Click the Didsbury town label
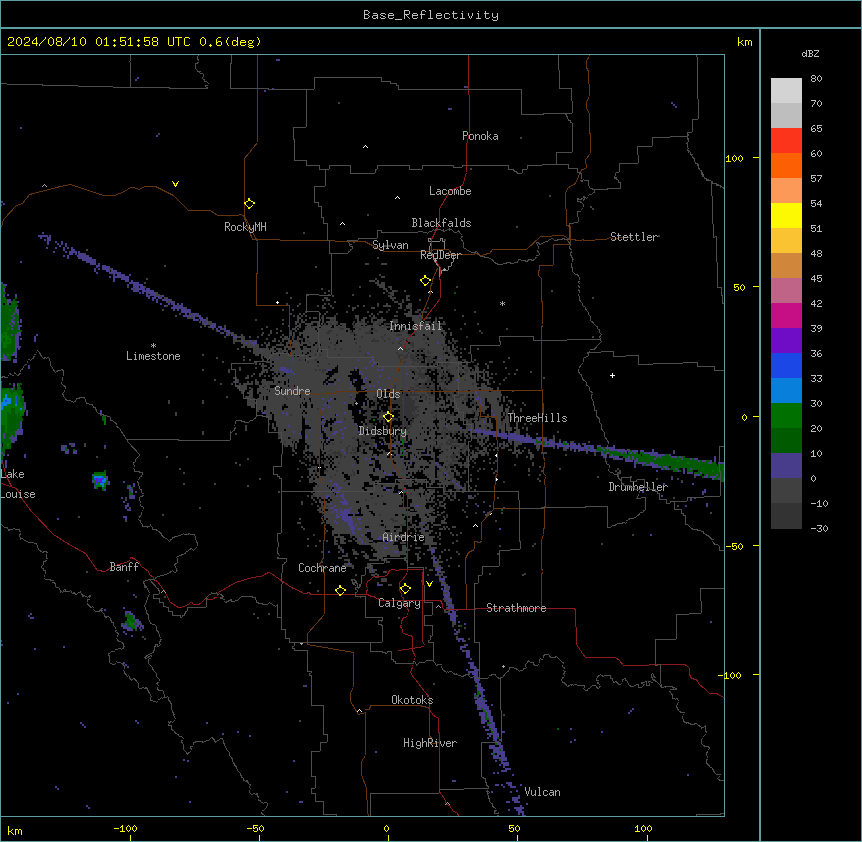The image size is (862, 842). (383, 431)
